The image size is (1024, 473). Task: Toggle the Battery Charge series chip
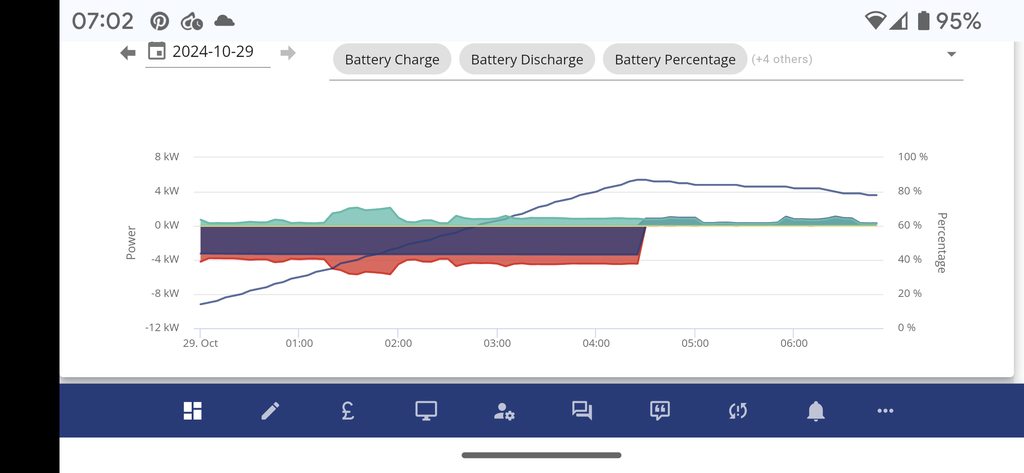click(x=392, y=59)
